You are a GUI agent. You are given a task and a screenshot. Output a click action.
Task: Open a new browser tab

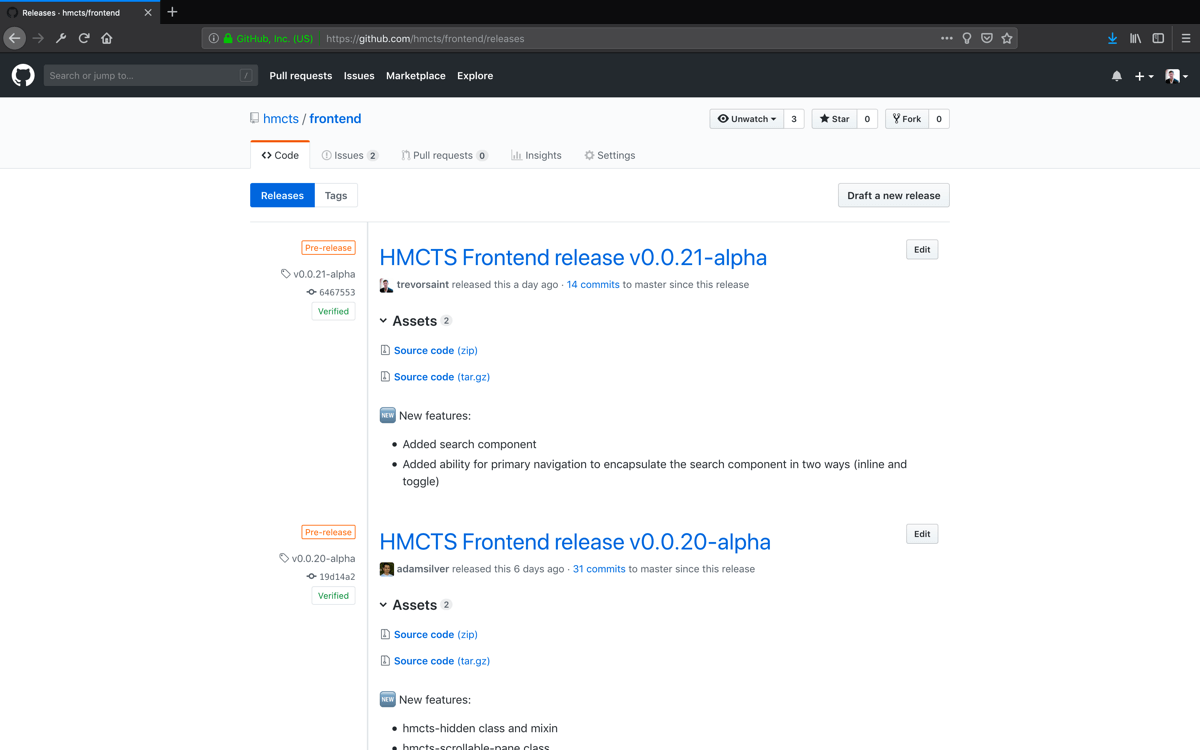click(x=172, y=12)
